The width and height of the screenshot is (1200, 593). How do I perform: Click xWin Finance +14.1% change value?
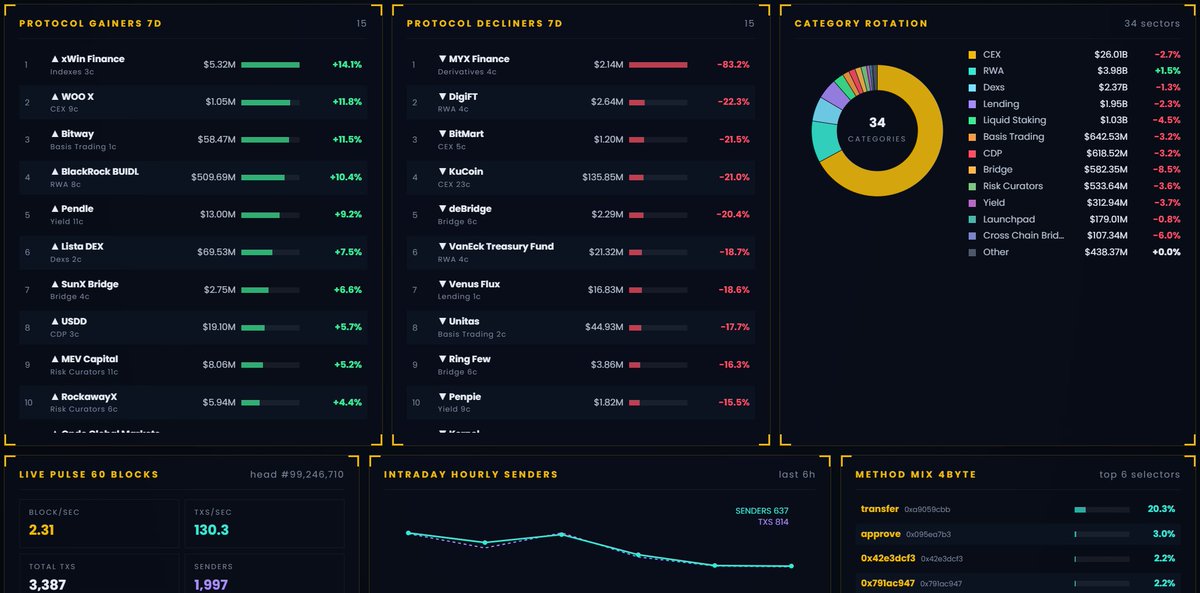coord(347,65)
